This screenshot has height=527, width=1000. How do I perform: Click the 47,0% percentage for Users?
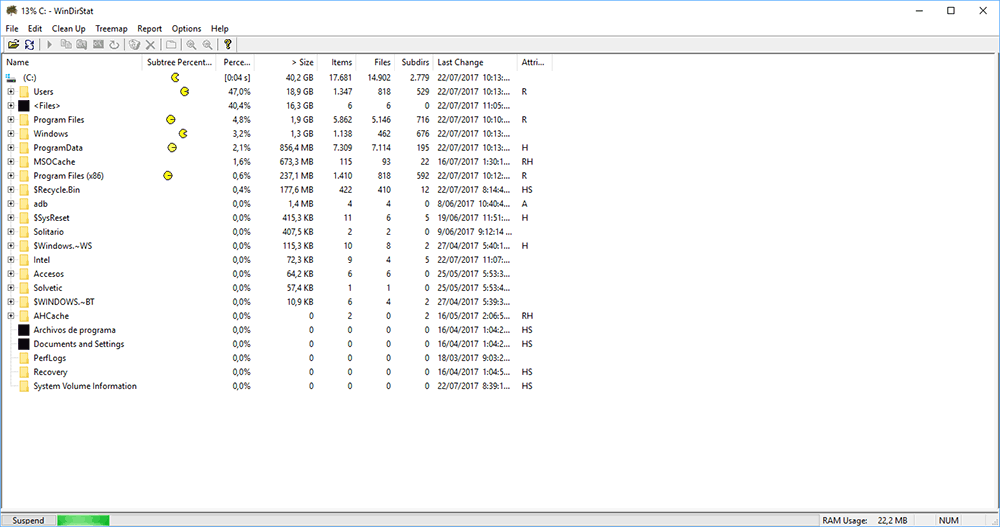pos(239,92)
